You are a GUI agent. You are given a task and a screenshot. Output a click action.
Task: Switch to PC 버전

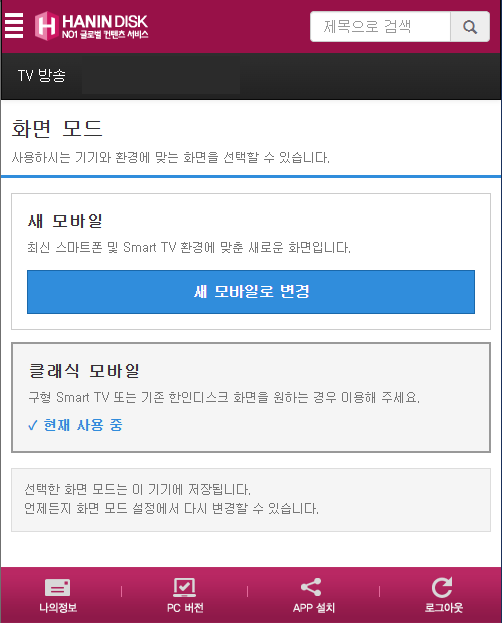pyautogui.click(x=185, y=595)
